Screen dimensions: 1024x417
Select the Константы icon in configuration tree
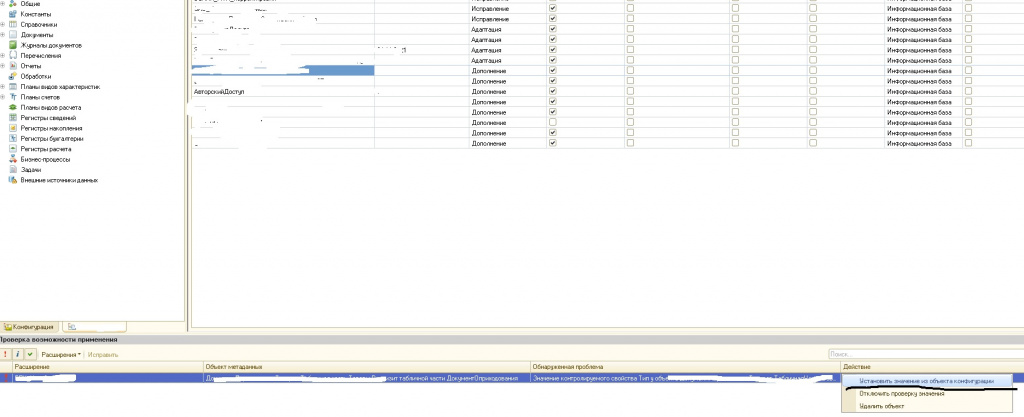(12, 14)
